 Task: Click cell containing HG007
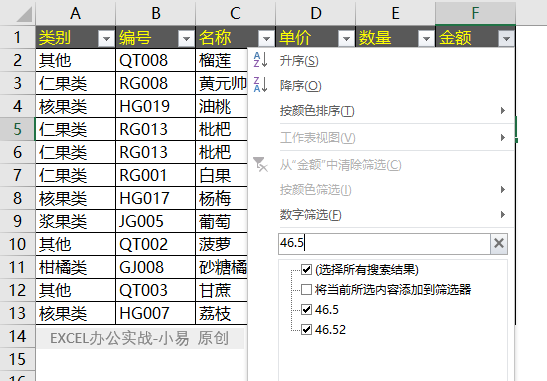coord(156,314)
